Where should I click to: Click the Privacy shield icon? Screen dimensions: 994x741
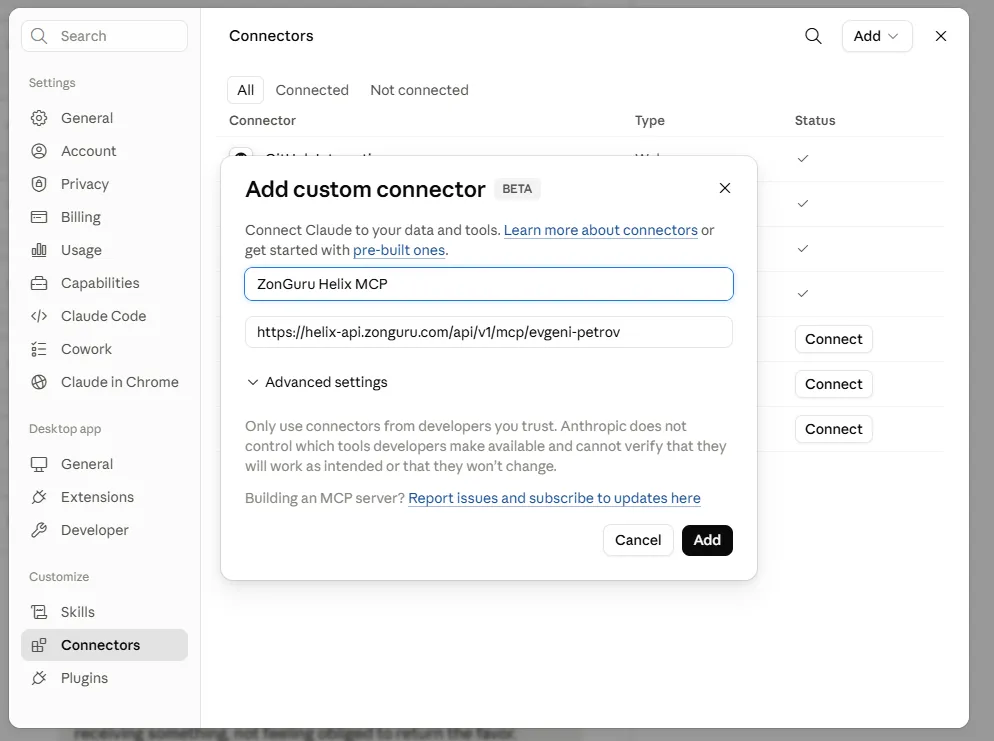(39, 184)
